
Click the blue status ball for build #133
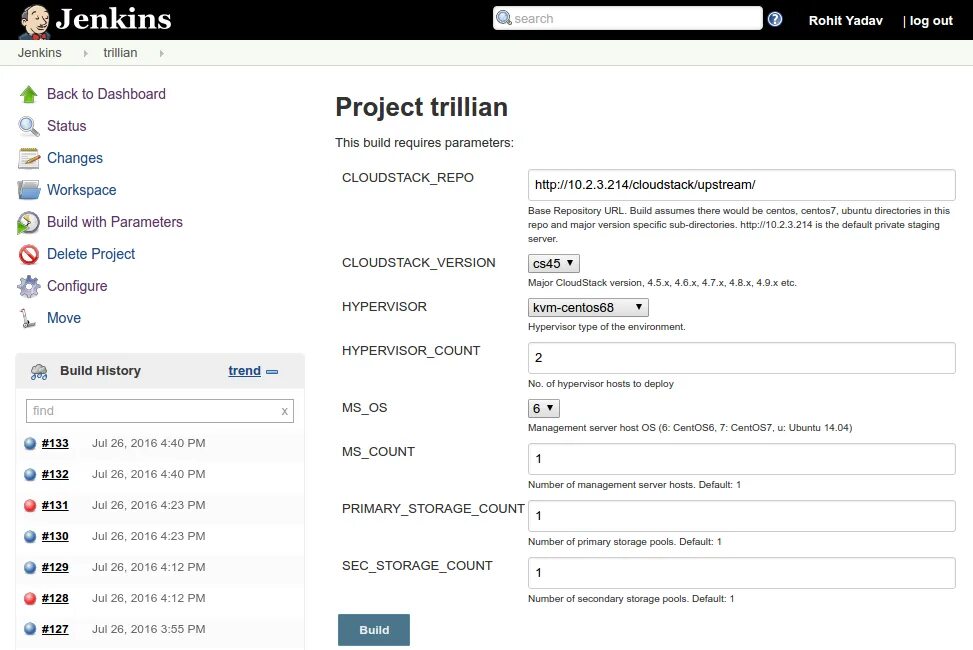tap(30, 443)
